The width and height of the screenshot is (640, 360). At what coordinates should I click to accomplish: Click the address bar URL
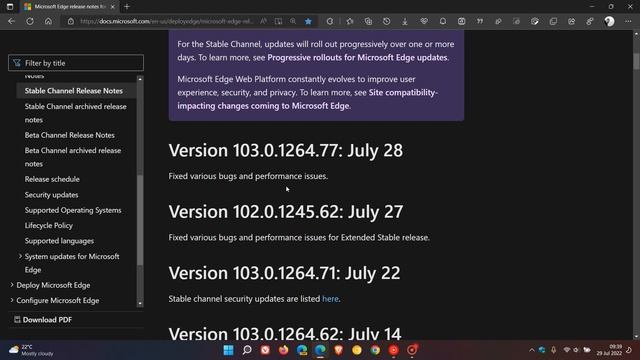(x=167, y=21)
